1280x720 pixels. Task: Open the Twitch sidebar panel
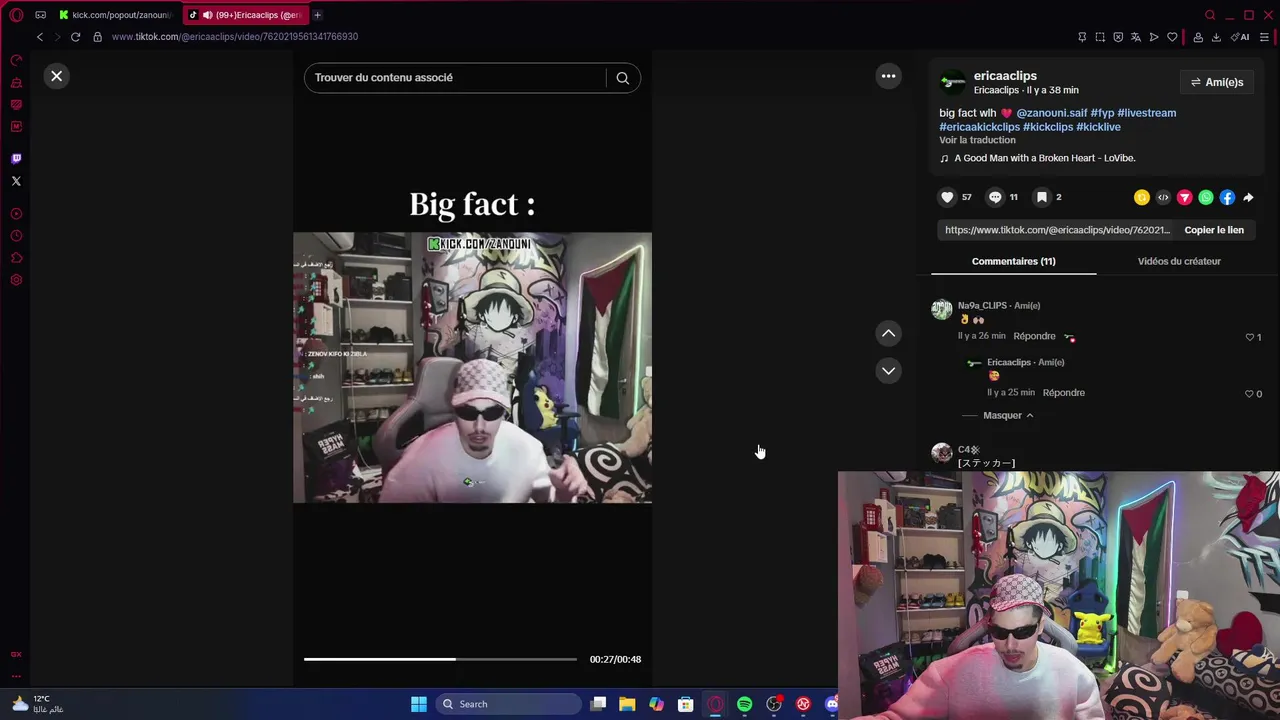[16, 158]
